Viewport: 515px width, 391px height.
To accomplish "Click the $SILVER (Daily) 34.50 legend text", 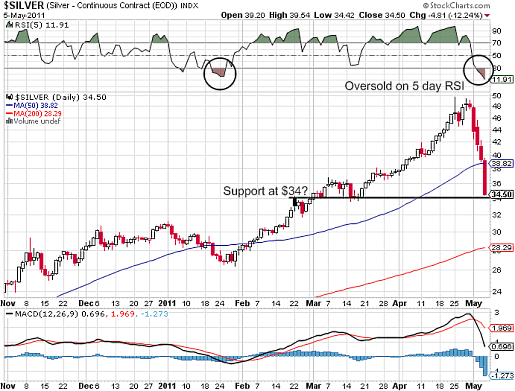I will [61, 97].
